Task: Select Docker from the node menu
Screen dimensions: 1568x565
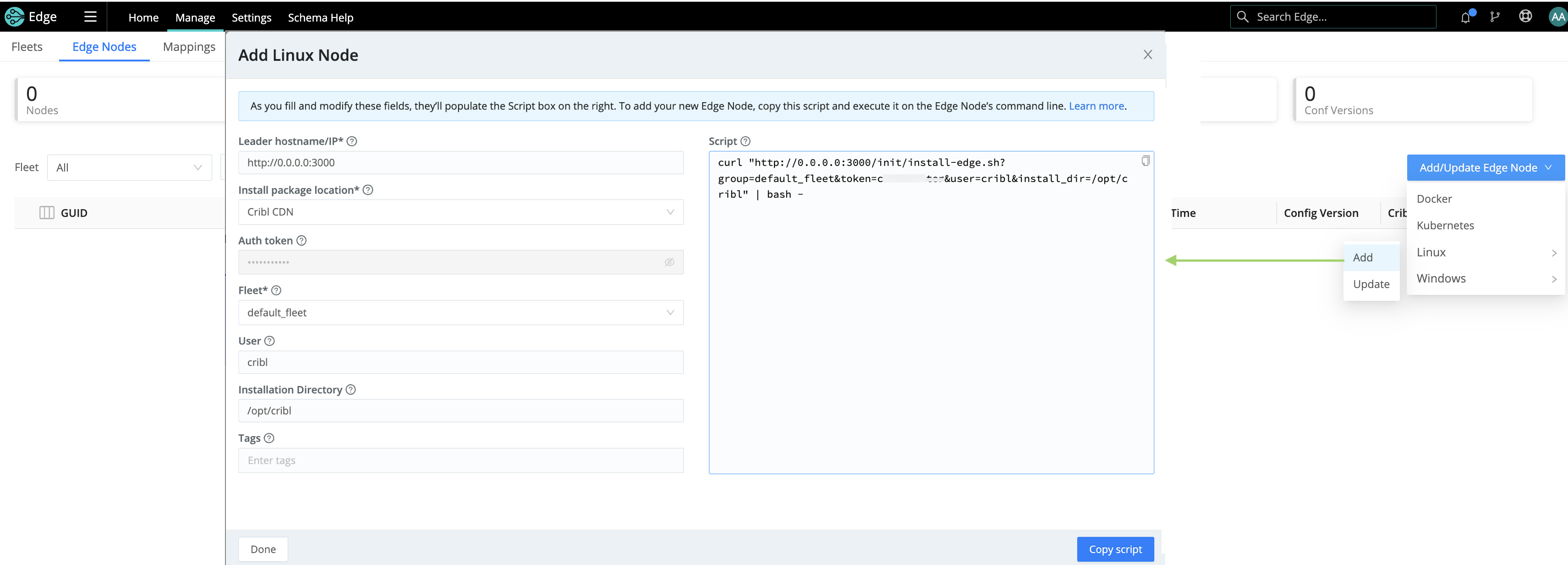Action: [1435, 198]
